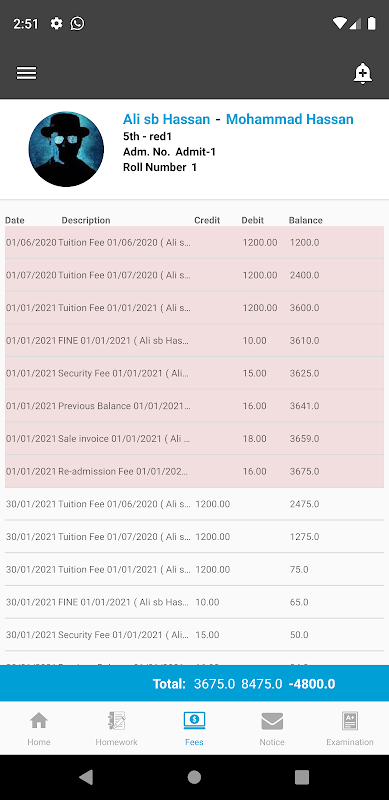Tap the Android back button
This screenshot has height=800, width=389.
pyautogui.click(x=86, y=777)
